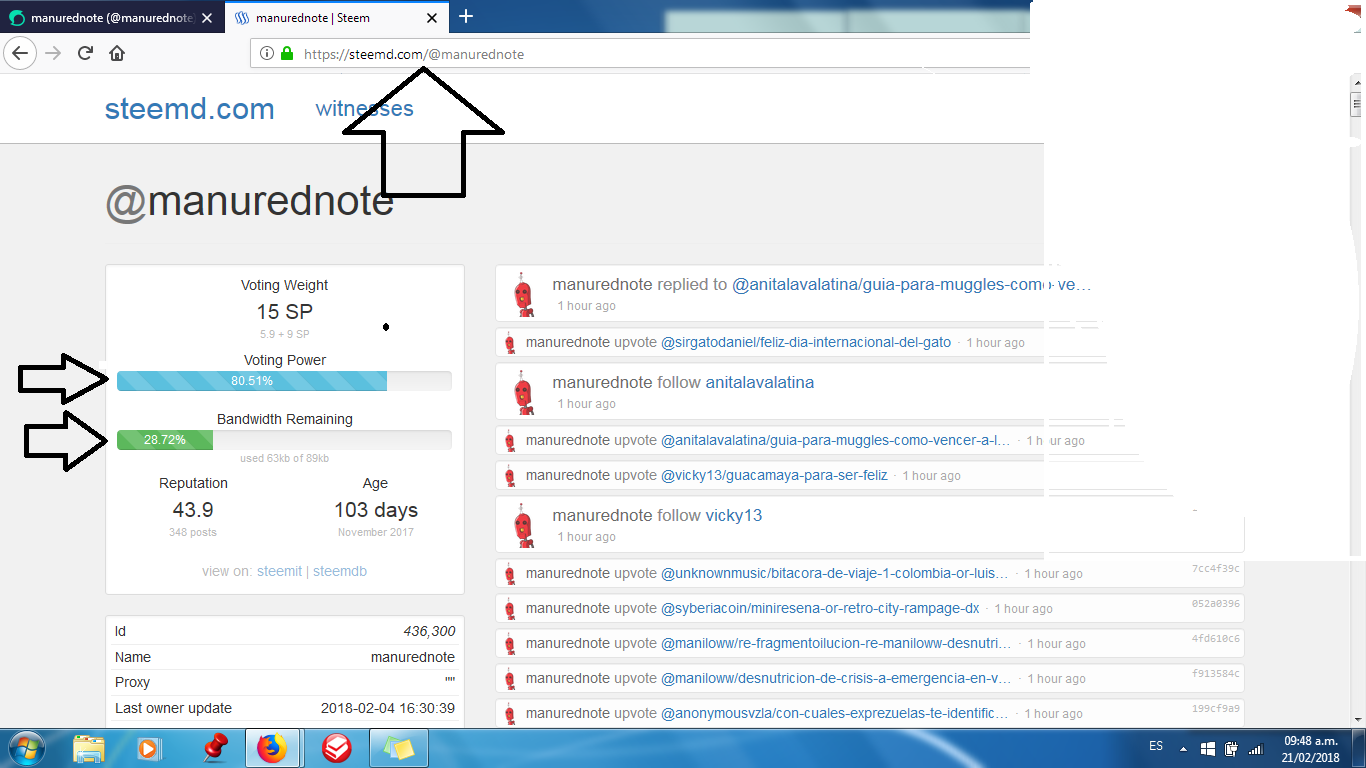This screenshot has width=1366, height=768.
Task: Open followed user vicky13 link
Action: coord(734,515)
